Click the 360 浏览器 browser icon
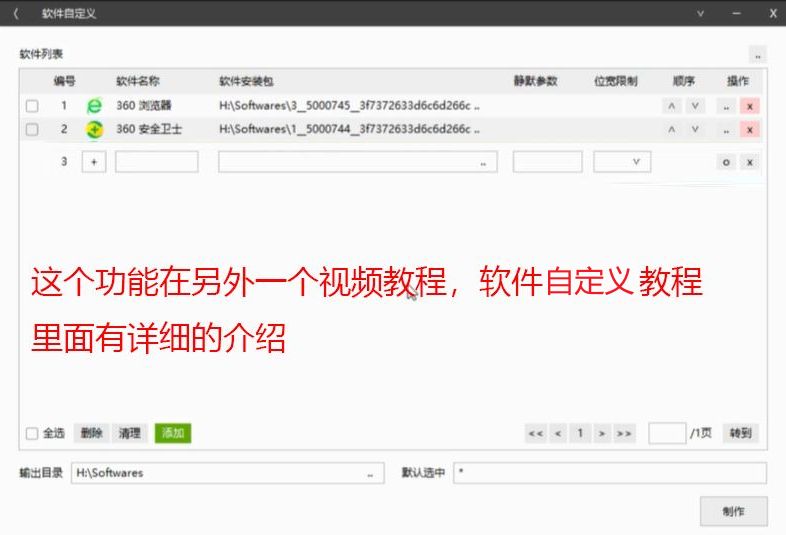The image size is (786, 535). 94,105
